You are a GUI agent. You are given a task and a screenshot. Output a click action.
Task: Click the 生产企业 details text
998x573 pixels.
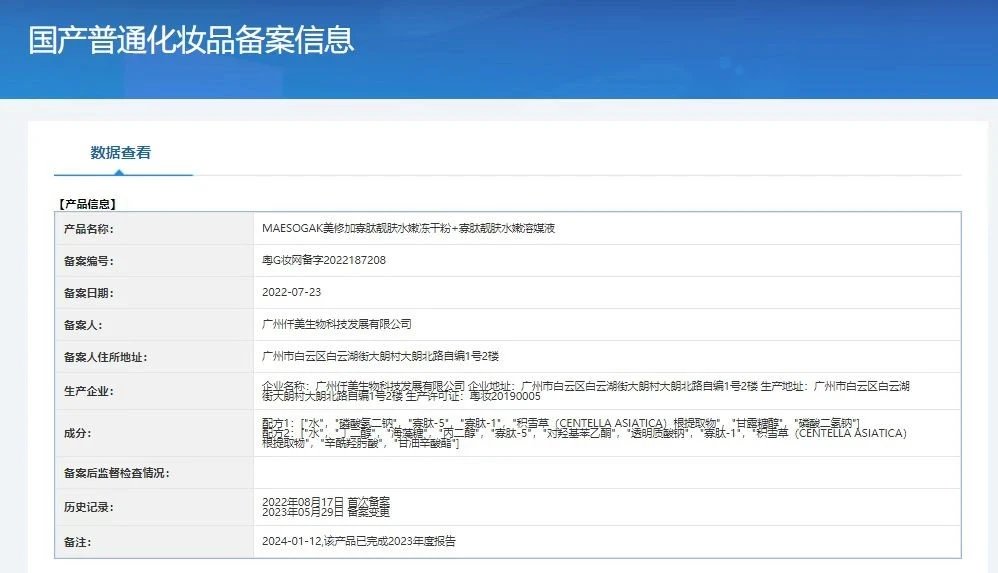586,391
